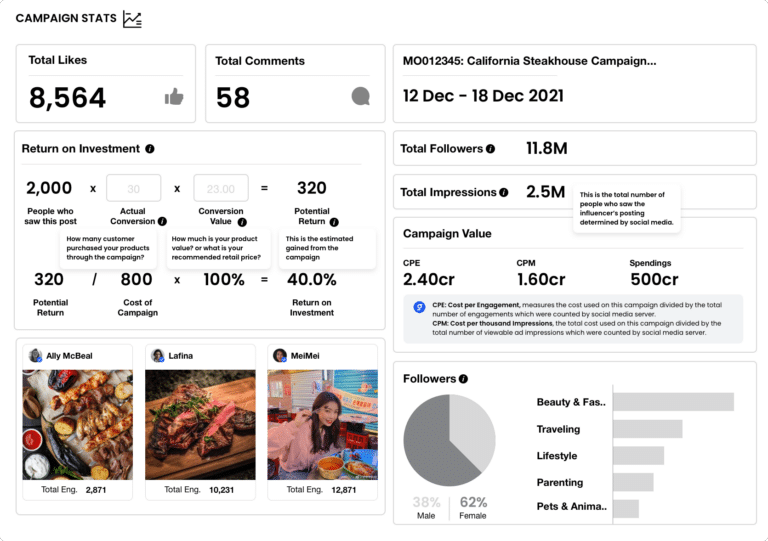This screenshot has height=541, width=768.
Task: Click the California Steakhouse Campaign title
Action: (x=530, y=61)
